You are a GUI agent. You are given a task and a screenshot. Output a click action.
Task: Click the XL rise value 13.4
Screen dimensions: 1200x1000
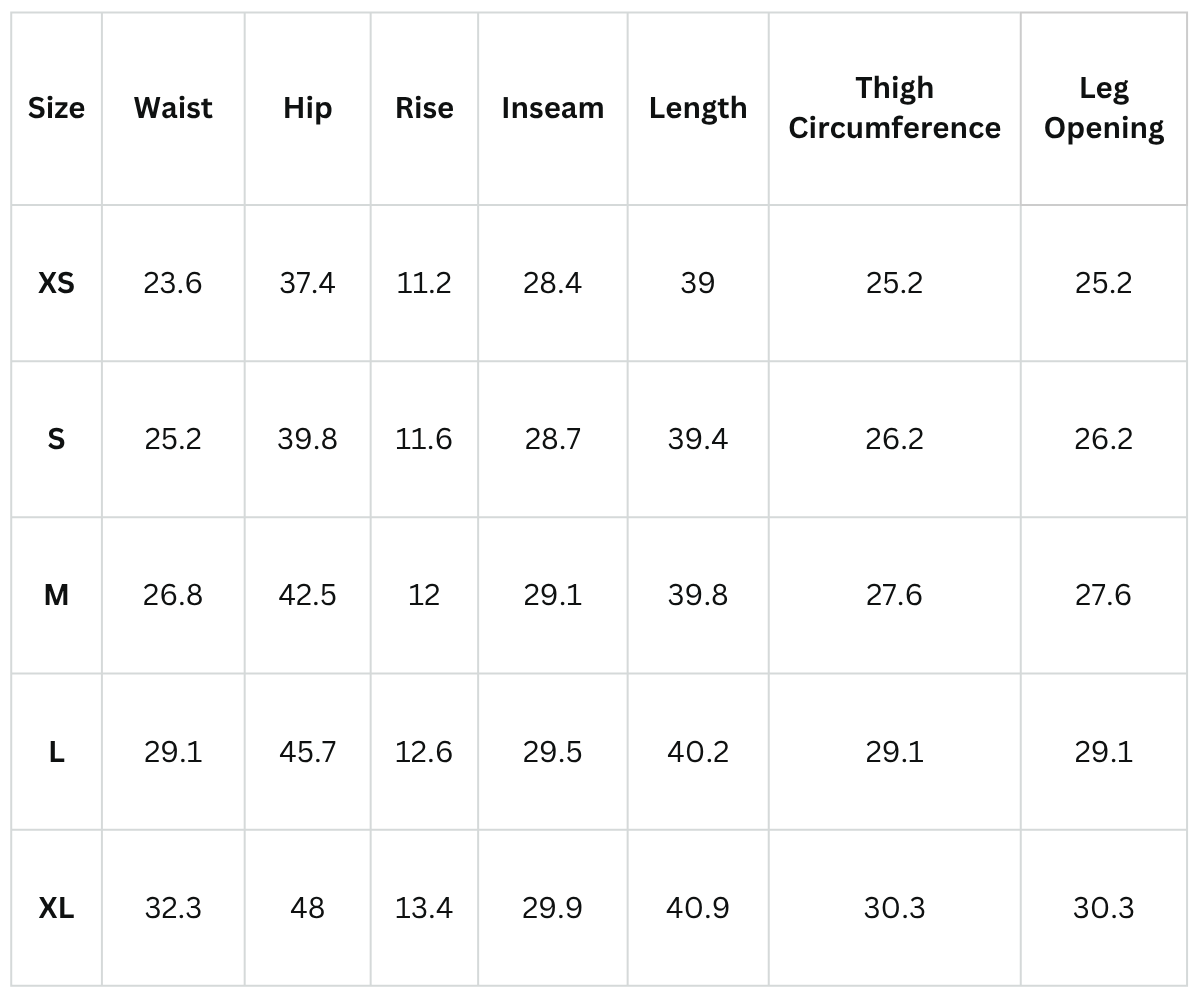424,908
